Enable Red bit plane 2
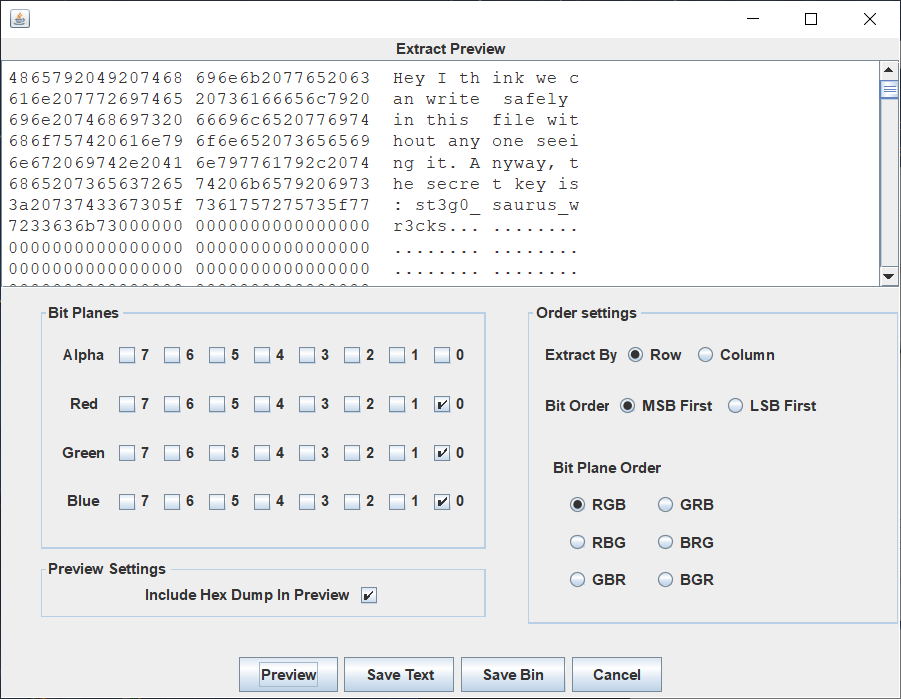The image size is (901, 699). click(x=352, y=404)
